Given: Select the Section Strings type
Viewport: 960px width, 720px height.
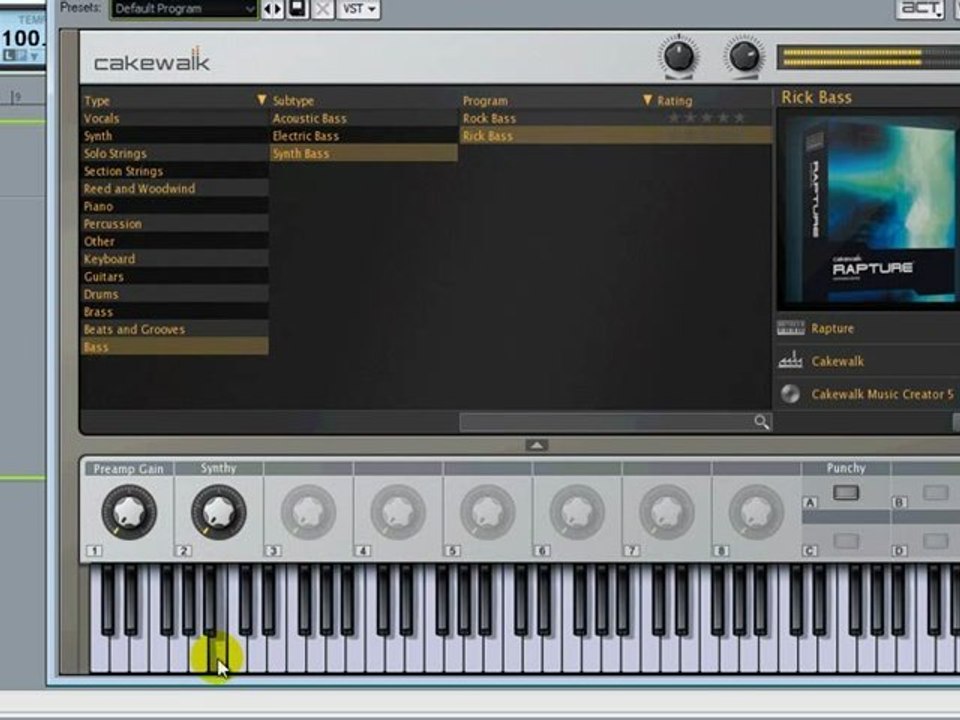Looking at the screenshot, I should coord(174,171).
